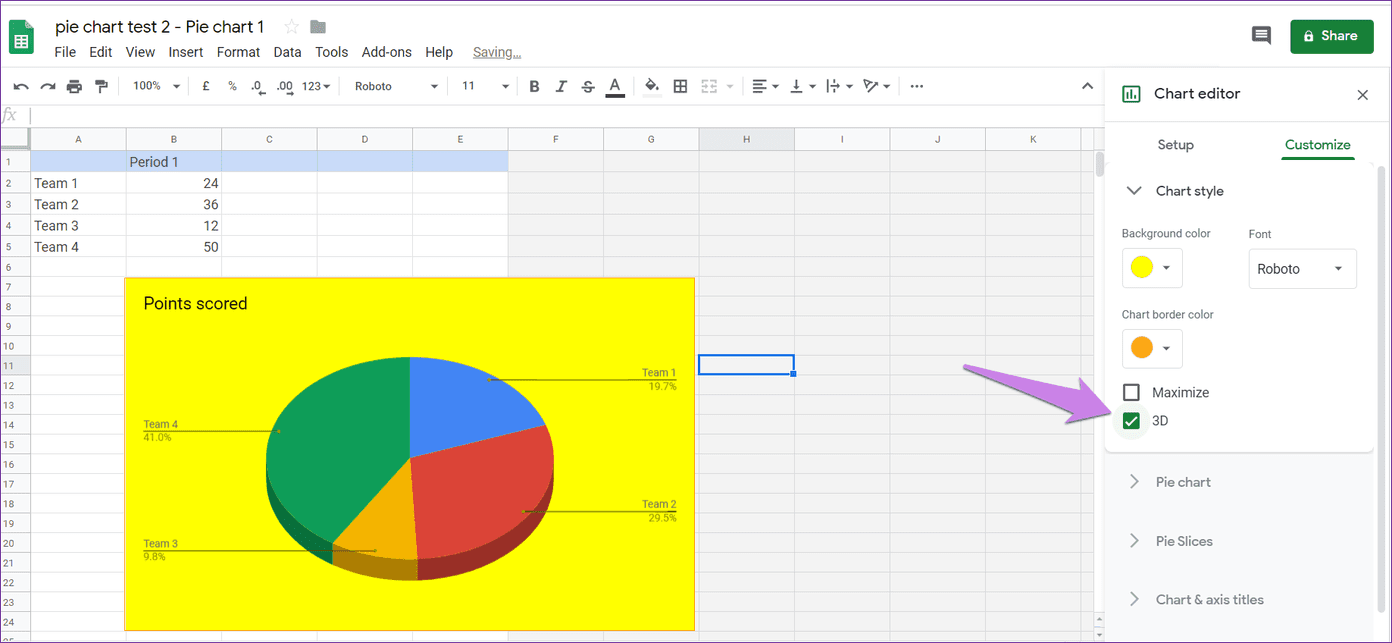
Task: Enable the Maximize checkbox
Action: tap(1132, 392)
